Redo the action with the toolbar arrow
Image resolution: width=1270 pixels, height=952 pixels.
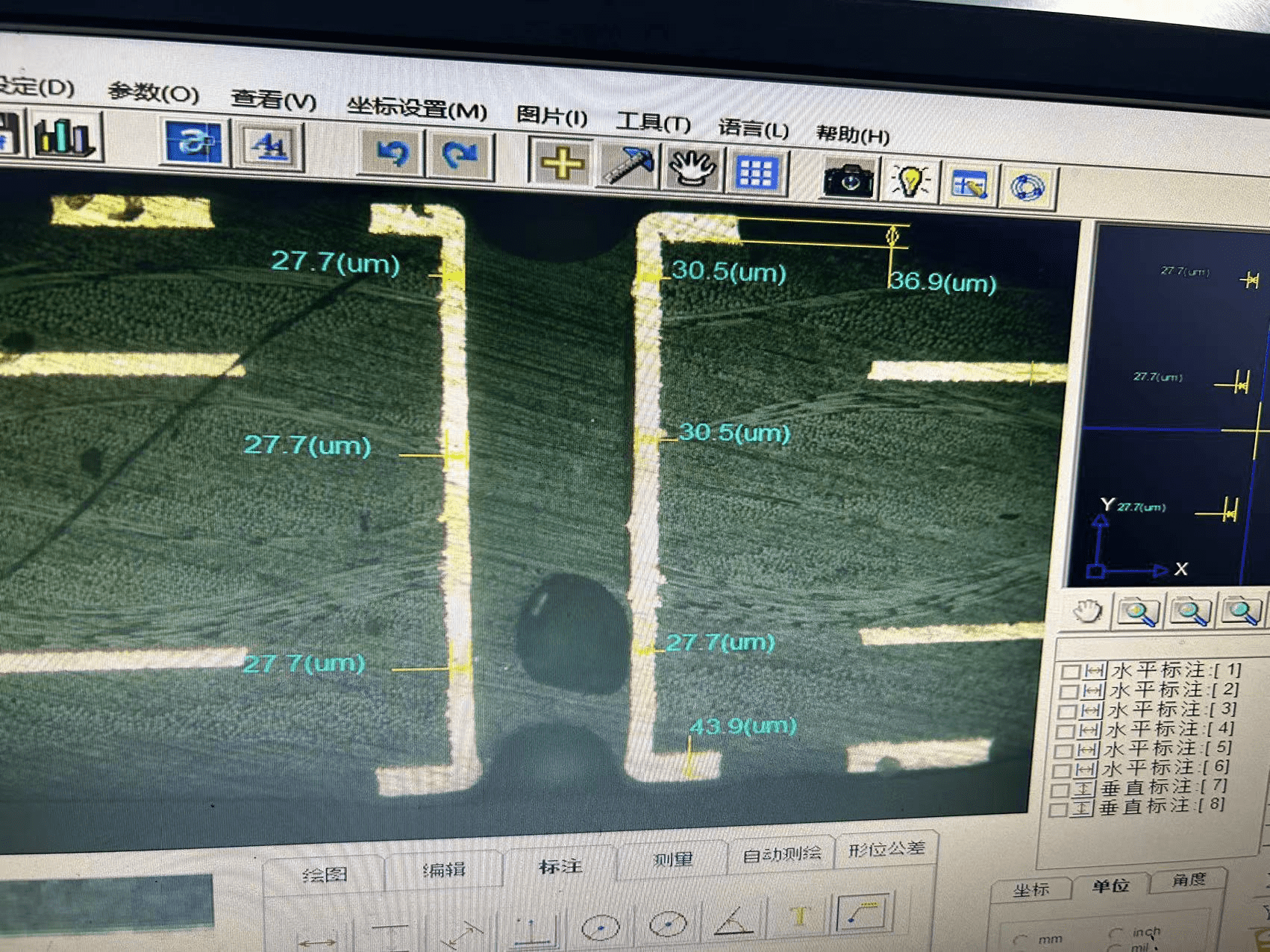click(x=460, y=156)
